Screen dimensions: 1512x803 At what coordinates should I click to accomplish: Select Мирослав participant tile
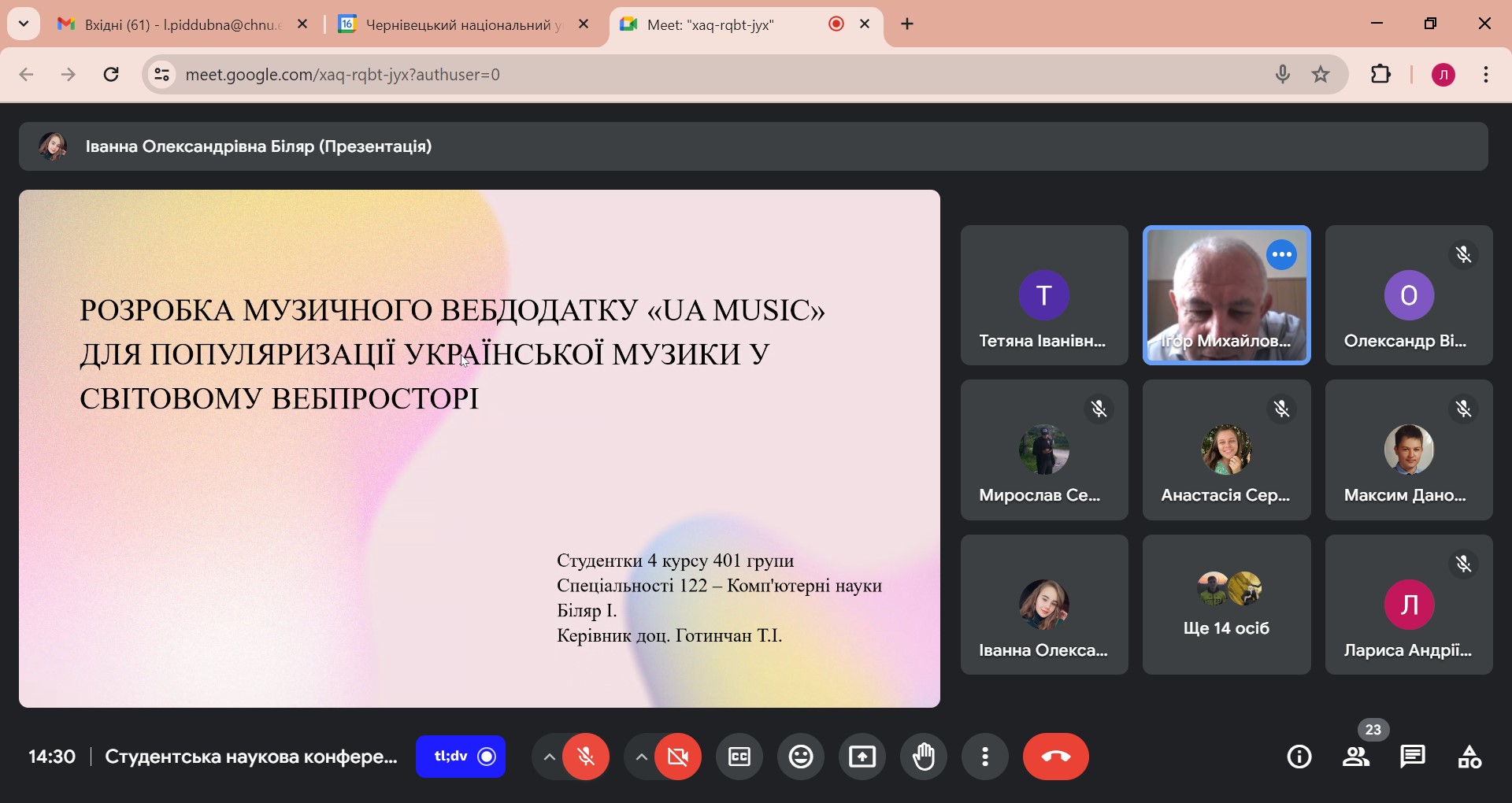tap(1044, 450)
